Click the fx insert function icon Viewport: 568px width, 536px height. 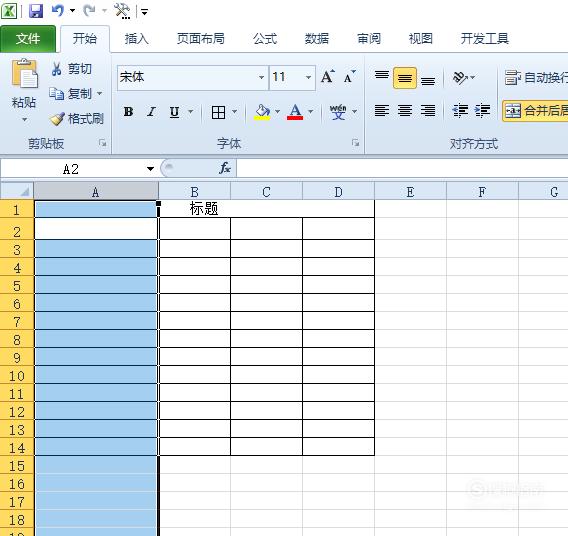click(225, 168)
